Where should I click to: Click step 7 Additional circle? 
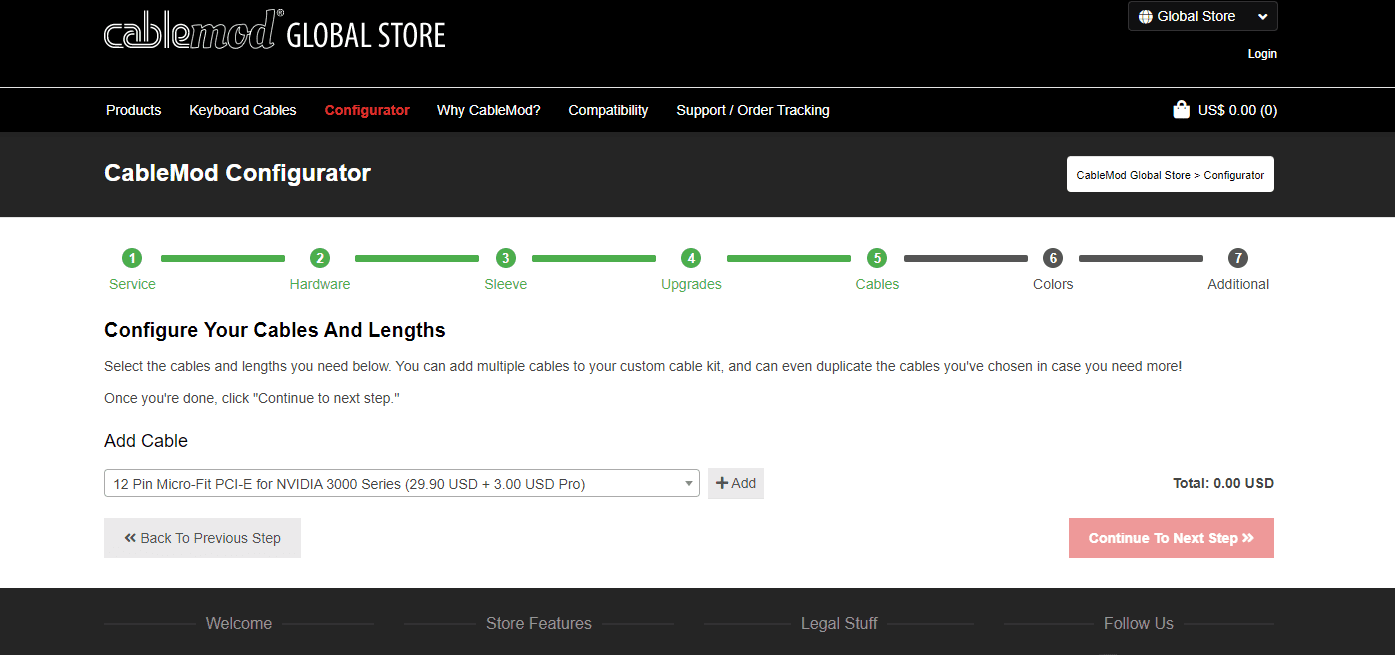[1238, 258]
